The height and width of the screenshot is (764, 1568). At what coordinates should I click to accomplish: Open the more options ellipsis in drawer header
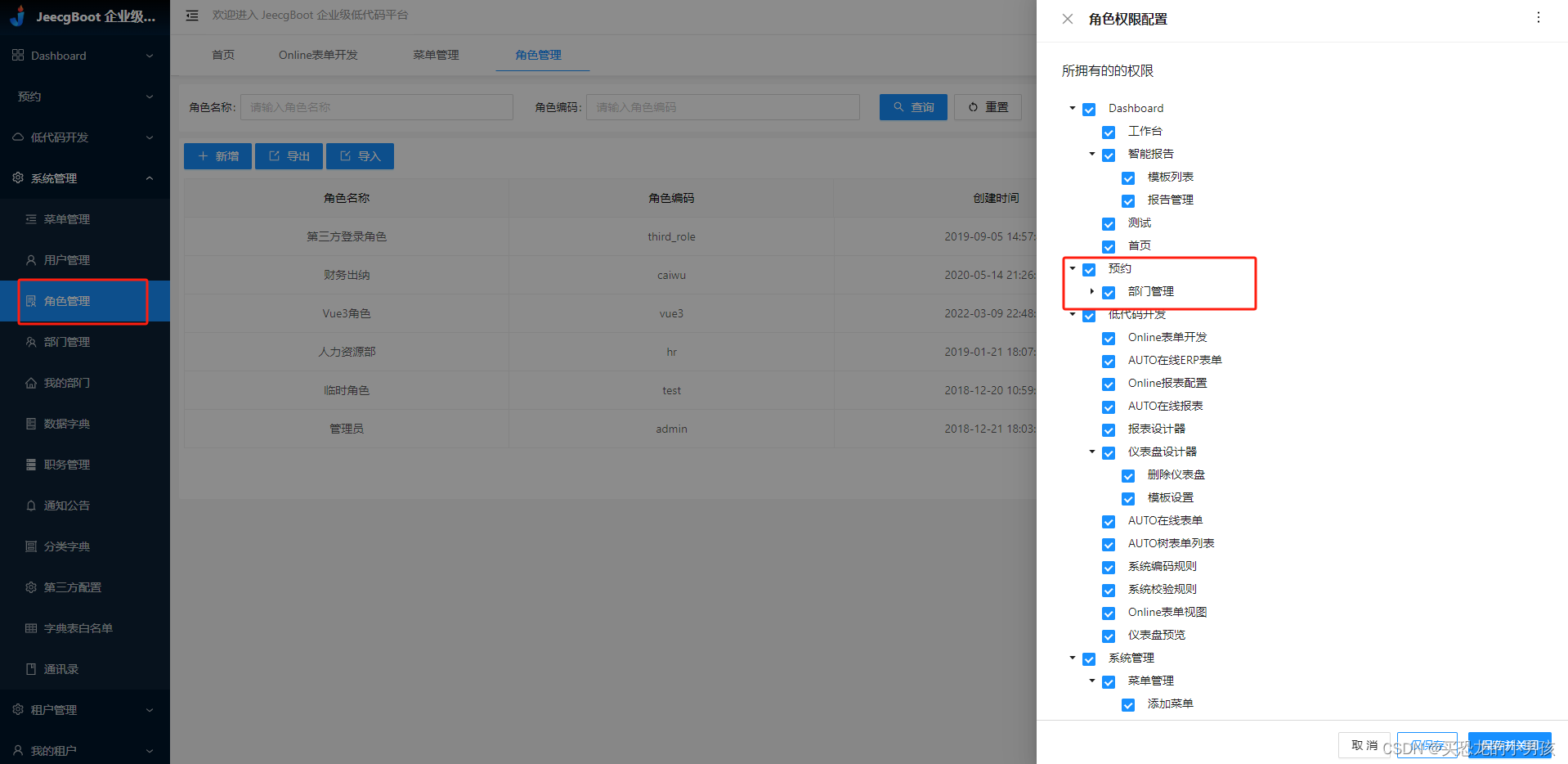[x=1539, y=17]
